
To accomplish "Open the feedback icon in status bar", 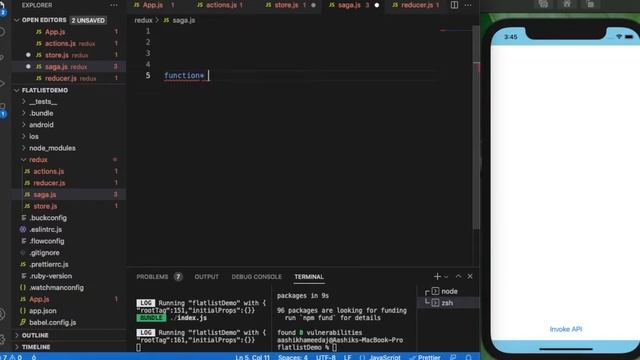I will 453,357.
